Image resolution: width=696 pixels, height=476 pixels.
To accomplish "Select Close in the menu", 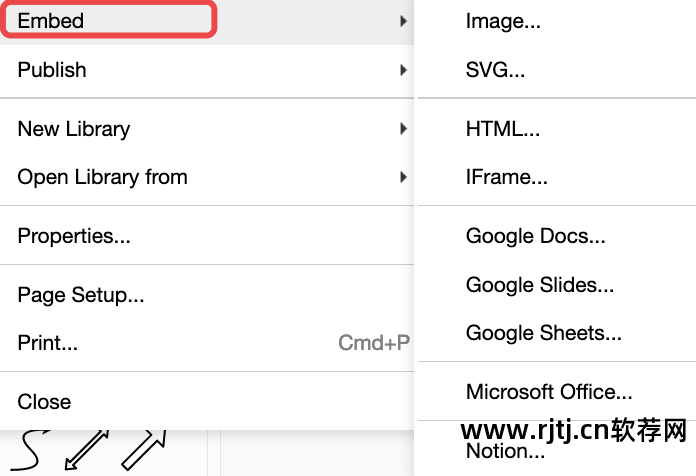I will pos(44,402).
